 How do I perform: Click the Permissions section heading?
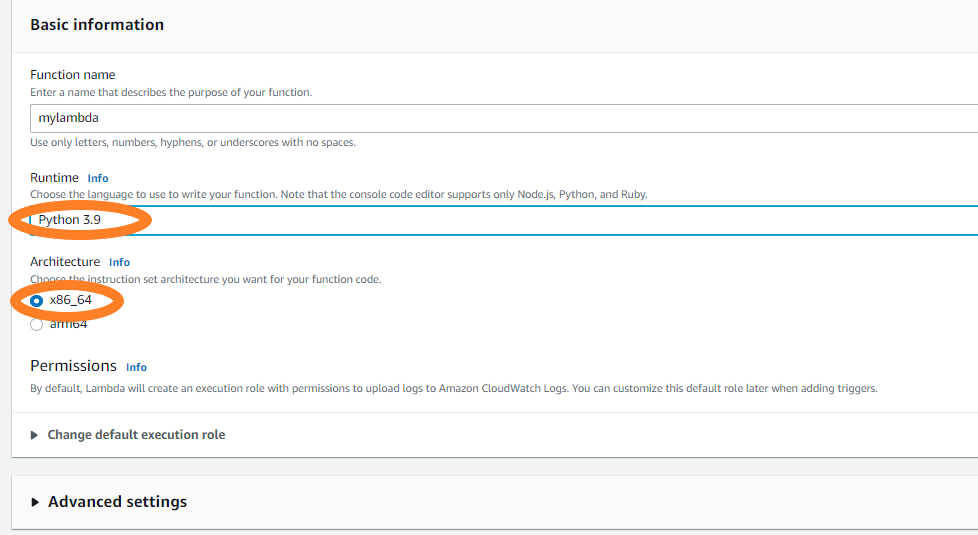(73, 366)
